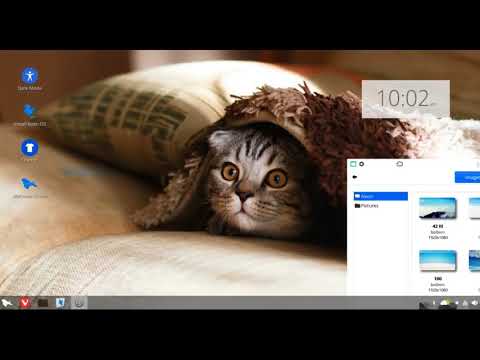Open the weather cloud icon in system tray

tap(445, 303)
